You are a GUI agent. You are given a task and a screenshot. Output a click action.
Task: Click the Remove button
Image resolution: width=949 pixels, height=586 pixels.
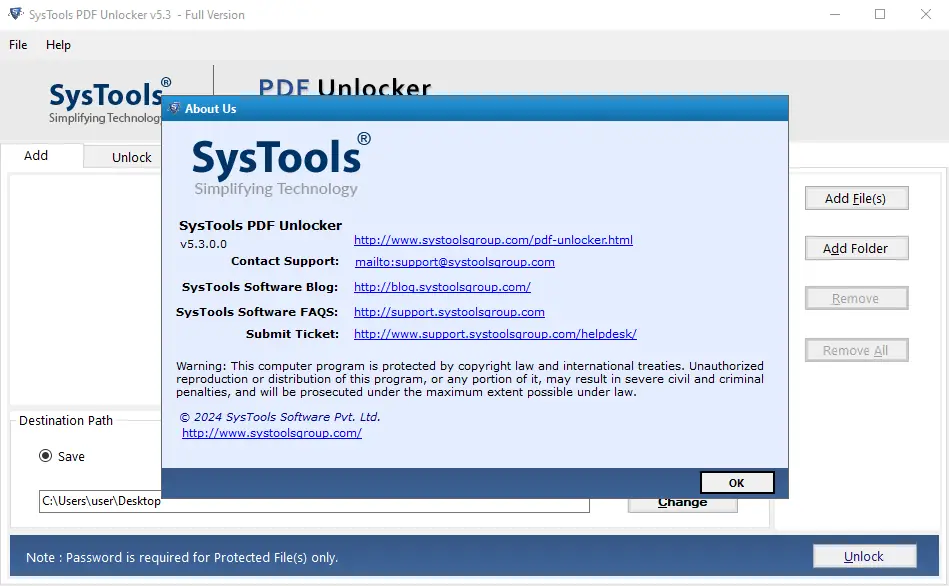point(856,298)
